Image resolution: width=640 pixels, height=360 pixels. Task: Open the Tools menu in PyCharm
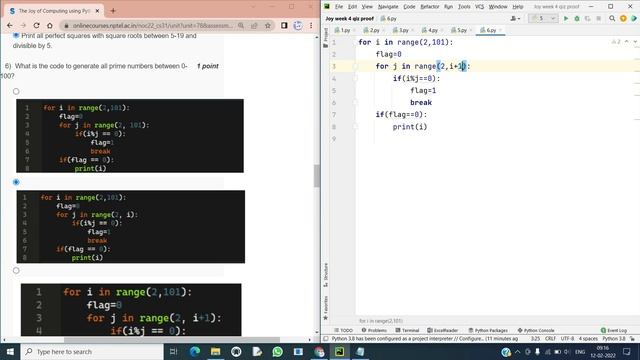(464, 7)
